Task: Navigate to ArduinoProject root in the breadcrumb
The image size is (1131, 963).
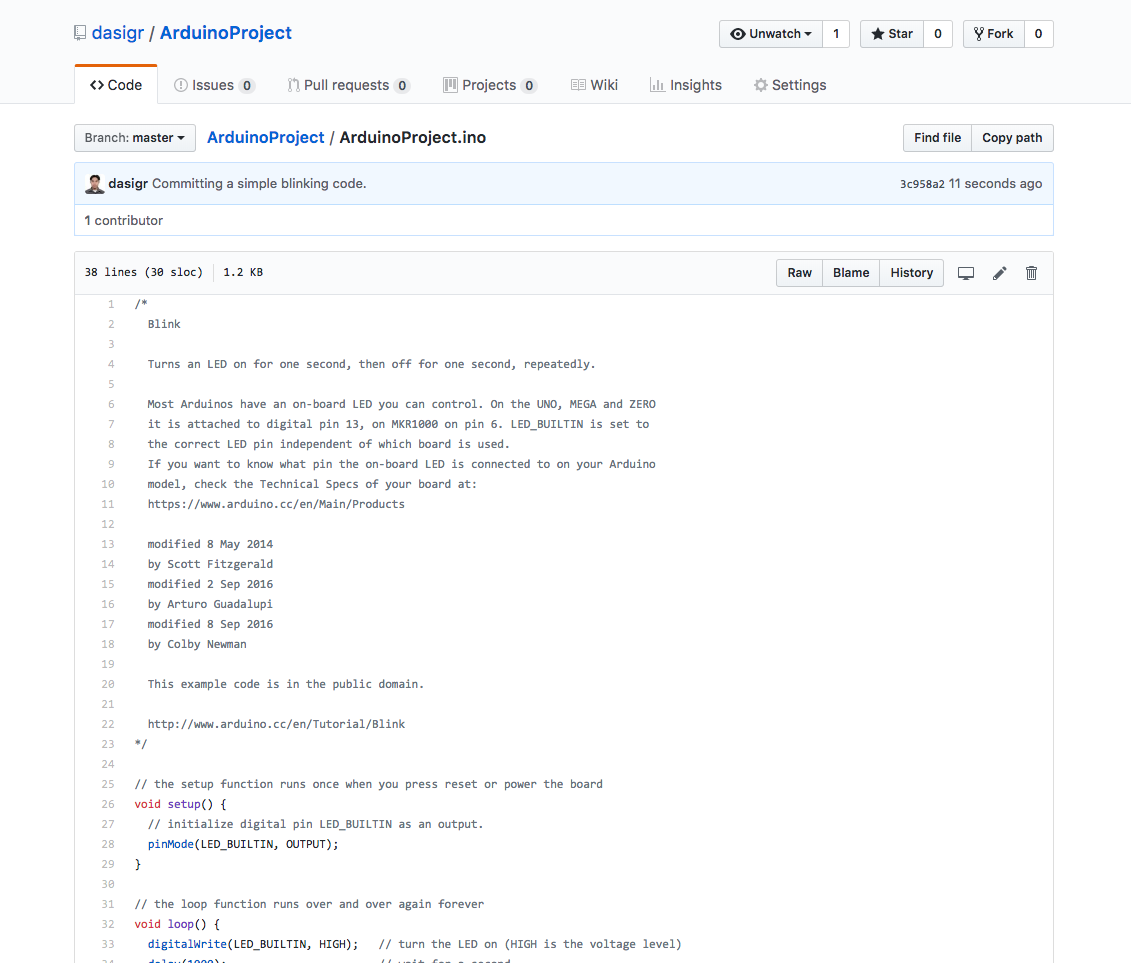Action: coord(265,138)
